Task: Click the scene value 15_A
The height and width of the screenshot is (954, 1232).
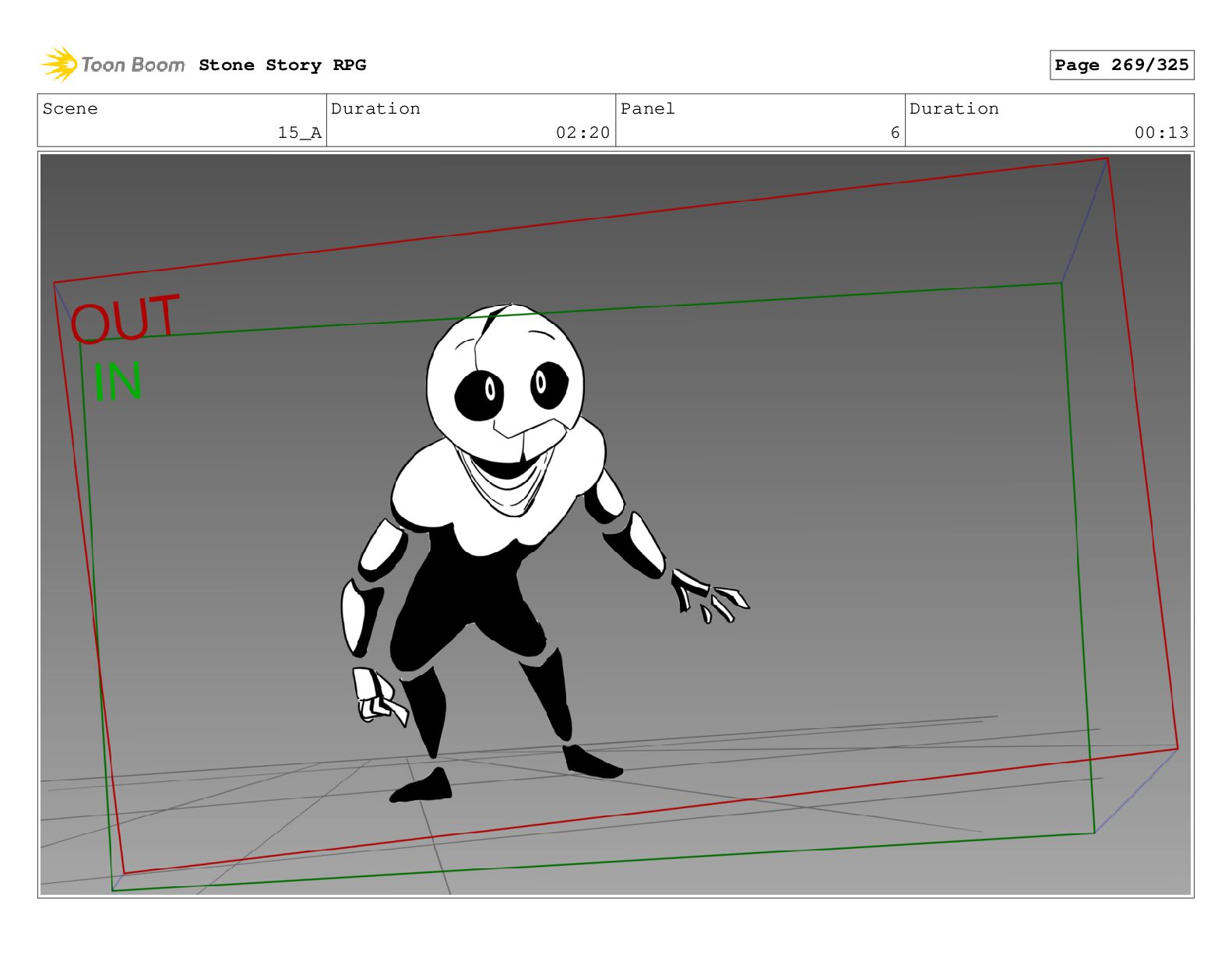Action: click(x=299, y=133)
